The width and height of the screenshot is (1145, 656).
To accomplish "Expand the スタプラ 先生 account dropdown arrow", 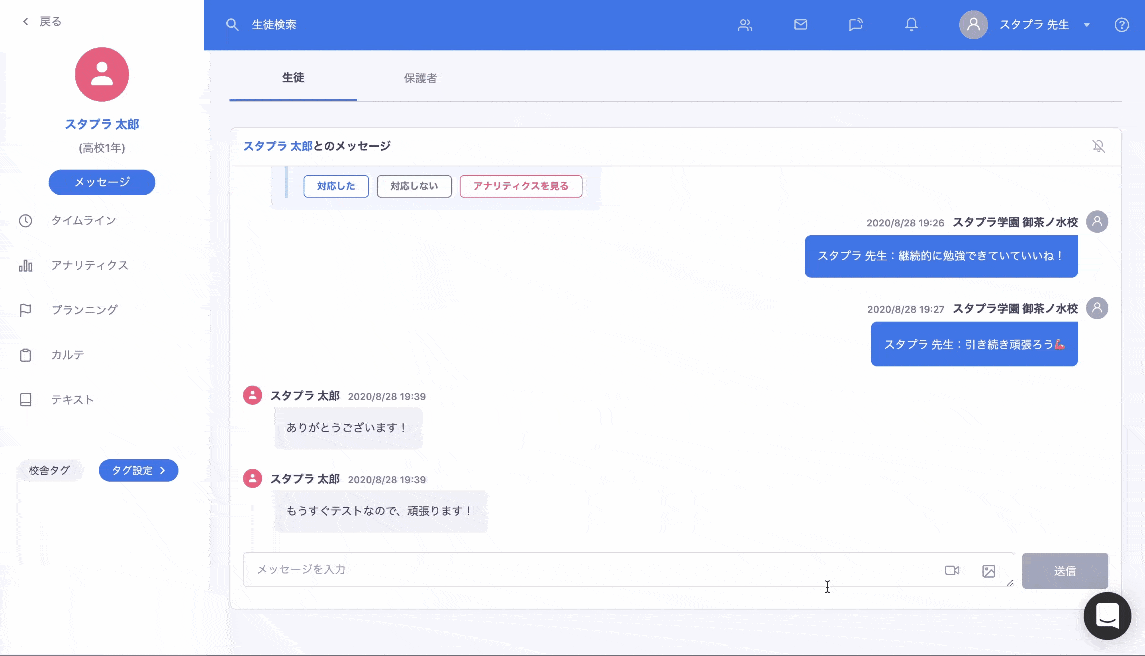I will tap(1087, 25).
